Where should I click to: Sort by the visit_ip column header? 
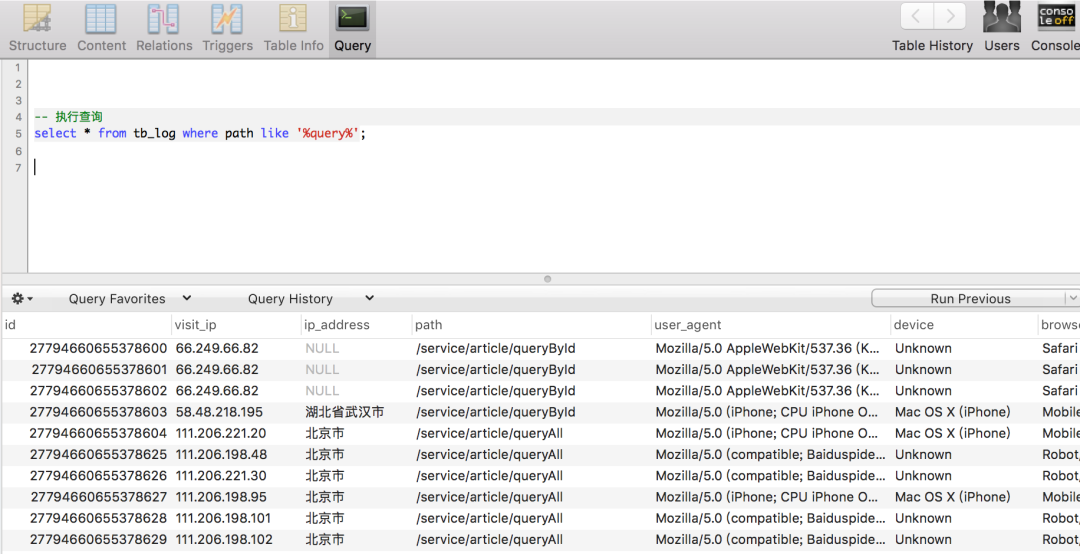pyautogui.click(x=196, y=325)
